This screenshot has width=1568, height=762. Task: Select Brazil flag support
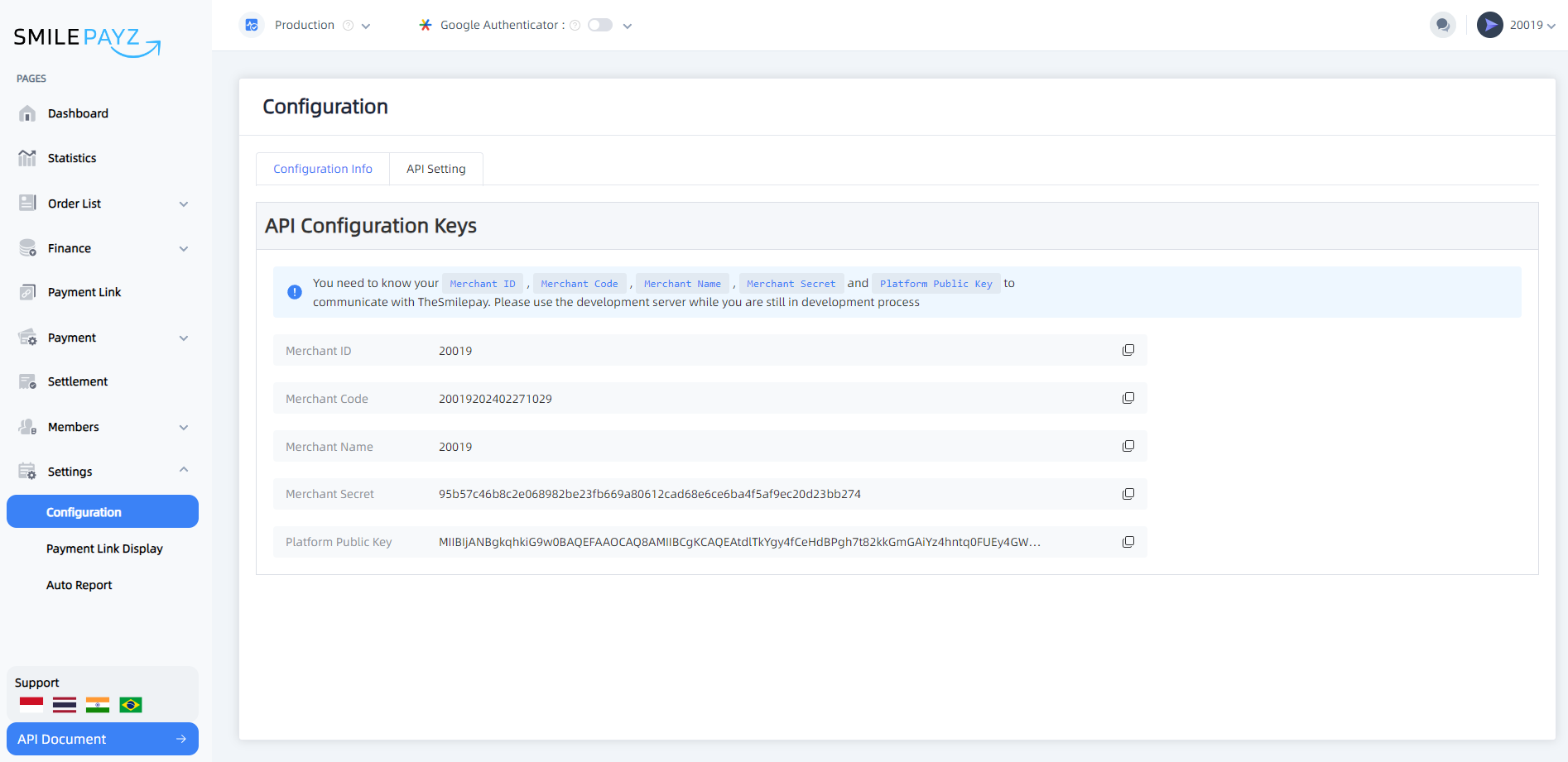(131, 705)
